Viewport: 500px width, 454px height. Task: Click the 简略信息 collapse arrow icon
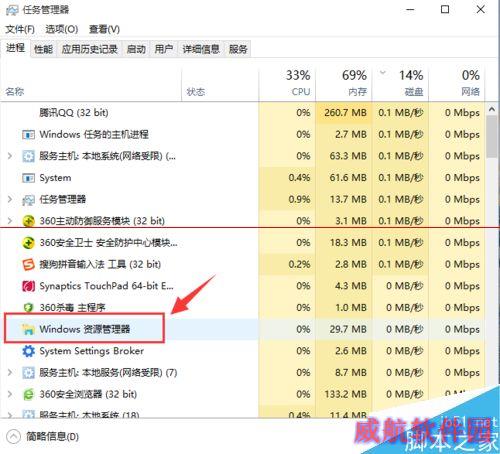click(13, 437)
